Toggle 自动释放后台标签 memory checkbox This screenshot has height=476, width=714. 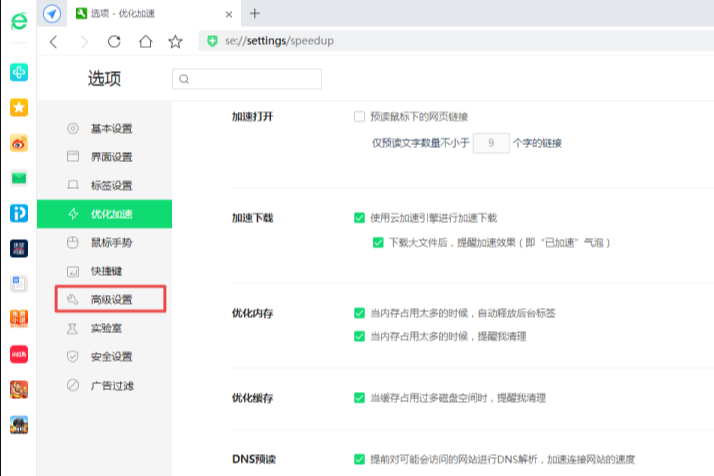tap(359, 313)
